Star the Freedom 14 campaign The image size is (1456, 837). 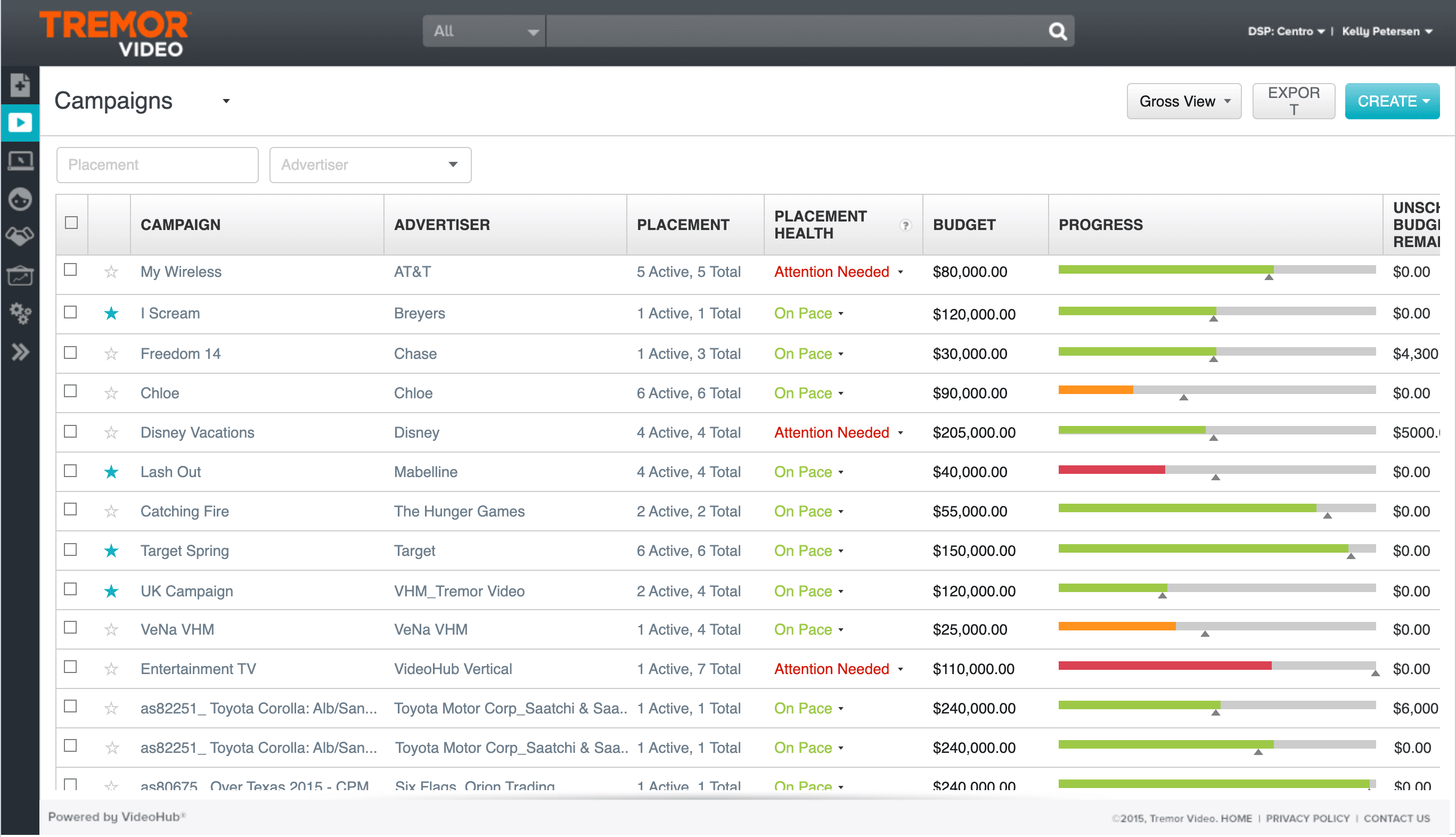[x=111, y=354]
